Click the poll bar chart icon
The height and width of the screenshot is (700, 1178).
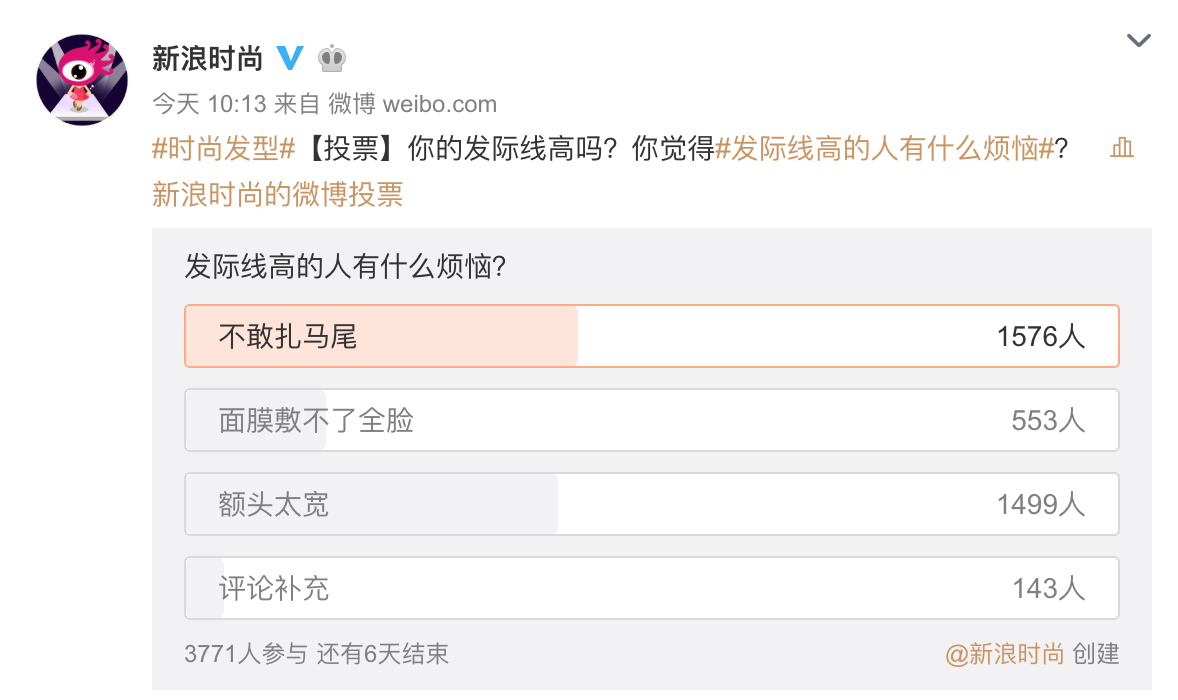[1122, 149]
